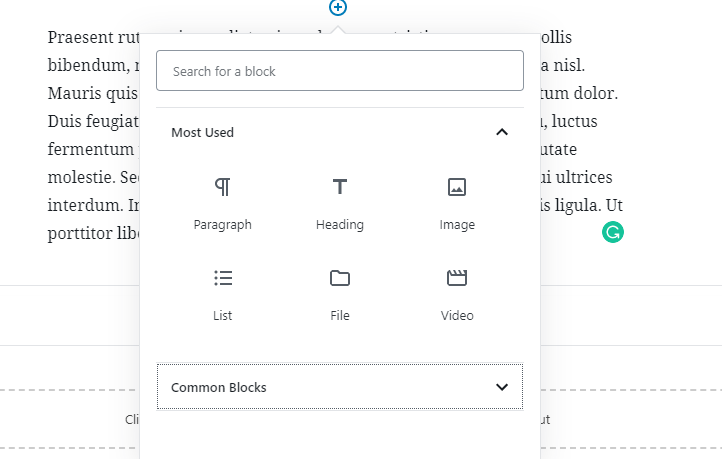
Task: Expand Common Blocks using down chevron
Action: pyautogui.click(x=502, y=387)
